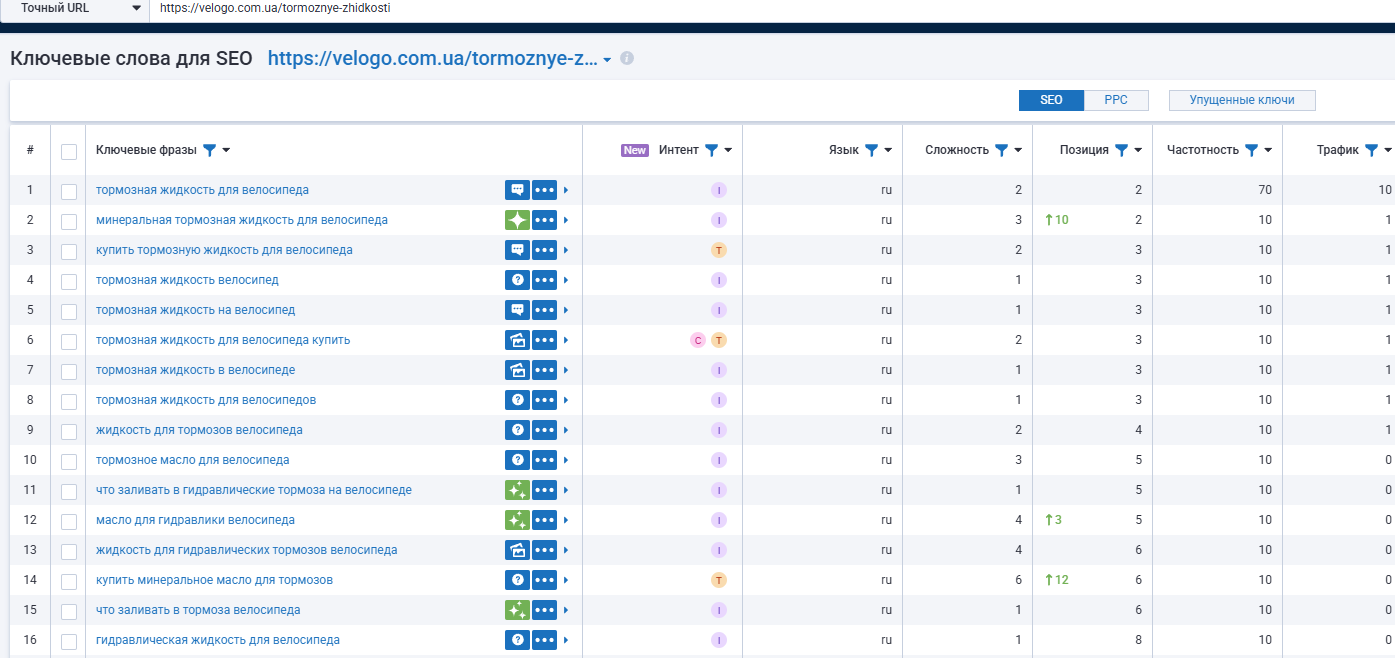The height and width of the screenshot is (658, 1395).
Task: Click green star icon for 'минеральная тормозная жидкость для велосипеда'
Action: 517,220
